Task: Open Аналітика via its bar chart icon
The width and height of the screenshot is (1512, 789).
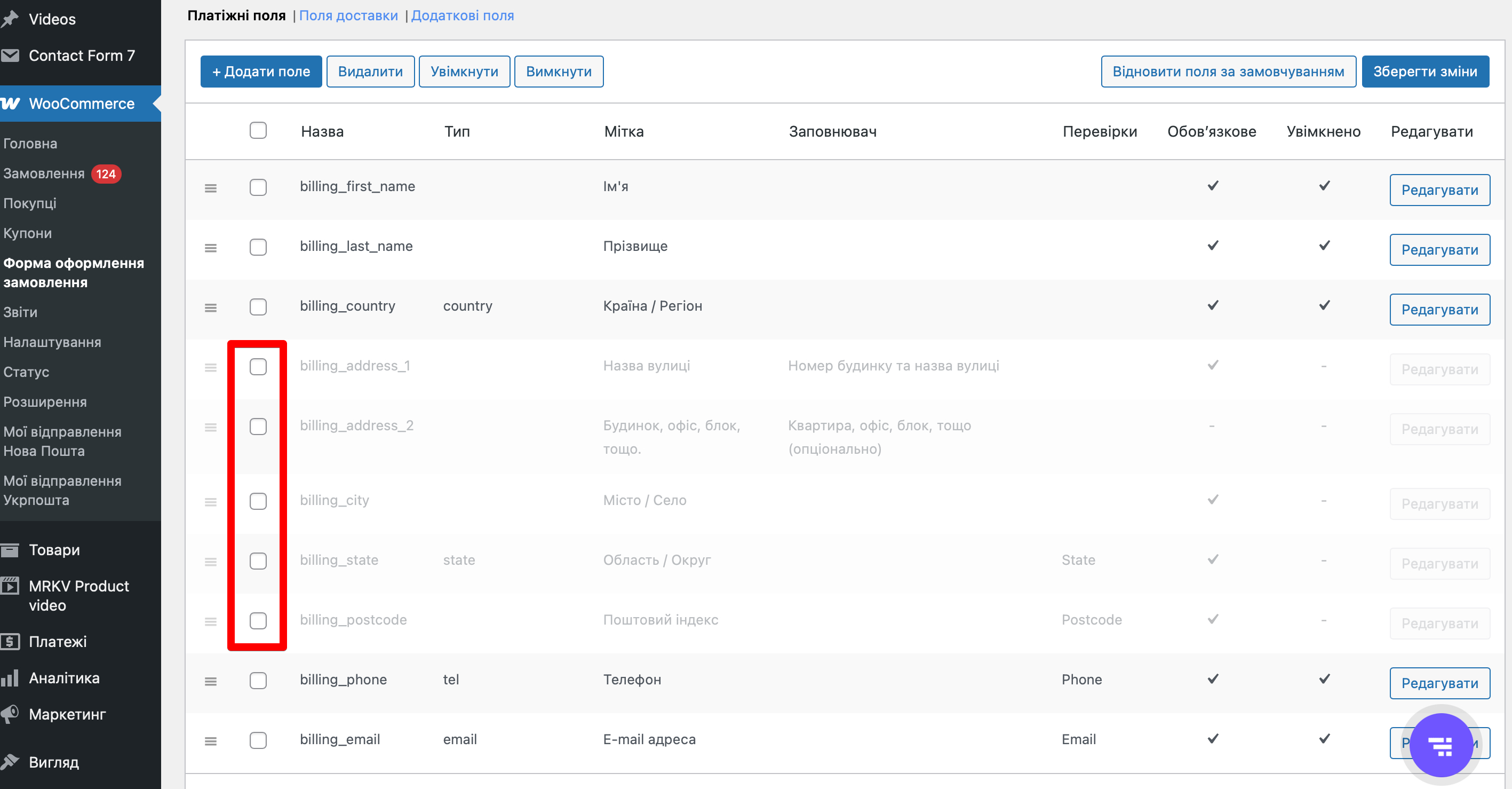Action: pyautogui.click(x=11, y=678)
